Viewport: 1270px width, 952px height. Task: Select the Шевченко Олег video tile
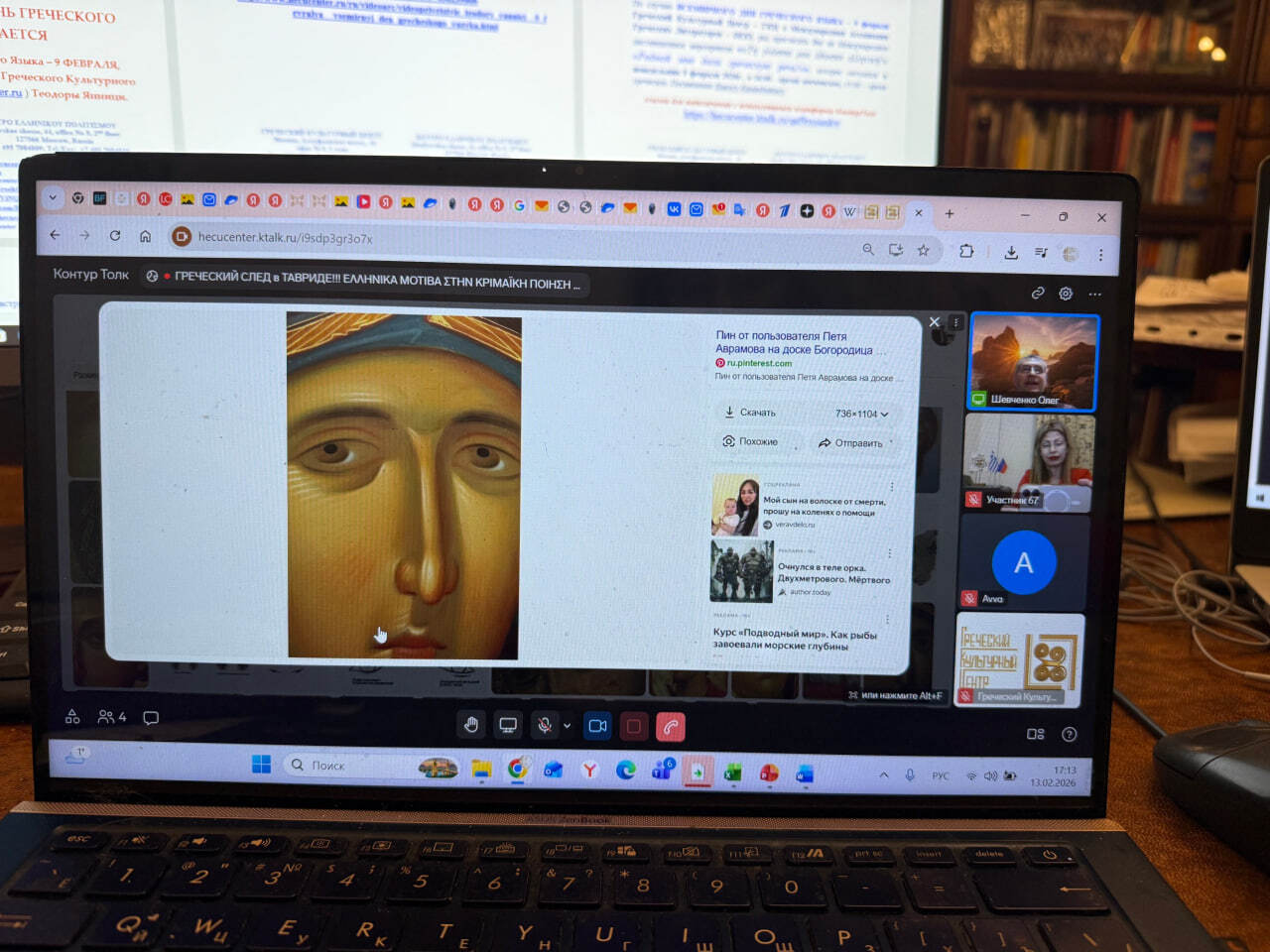pos(1034,362)
